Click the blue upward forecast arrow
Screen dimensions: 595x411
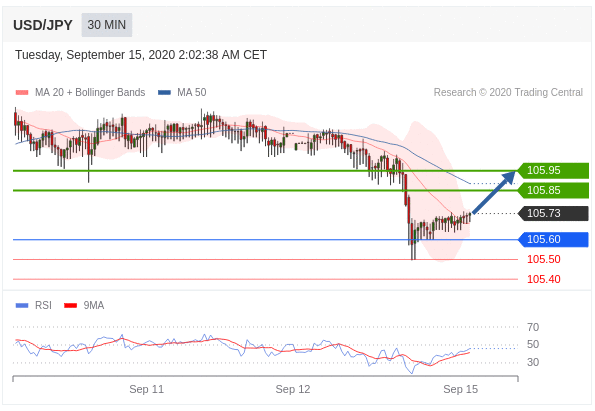(x=494, y=192)
